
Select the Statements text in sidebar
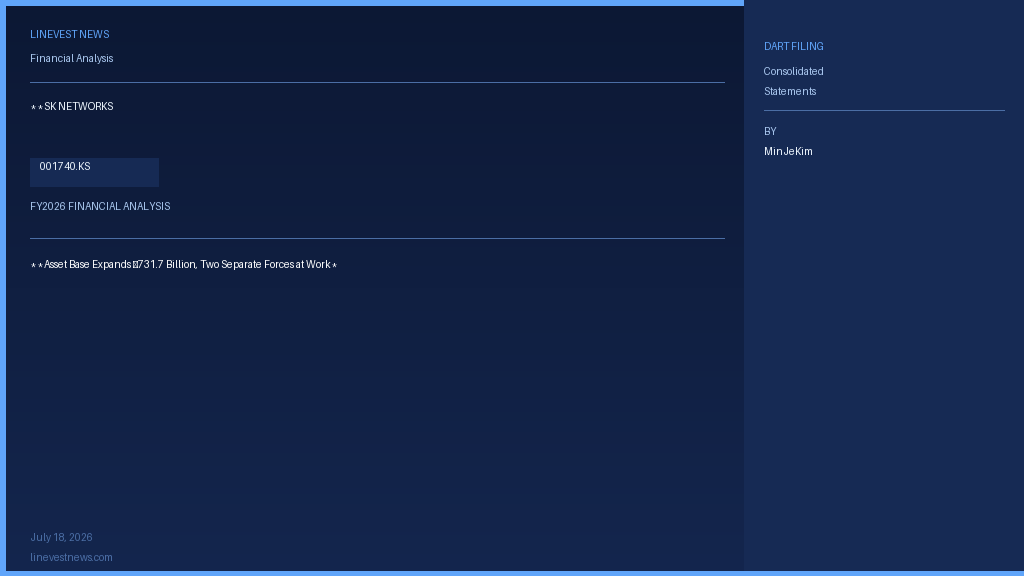(790, 91)
